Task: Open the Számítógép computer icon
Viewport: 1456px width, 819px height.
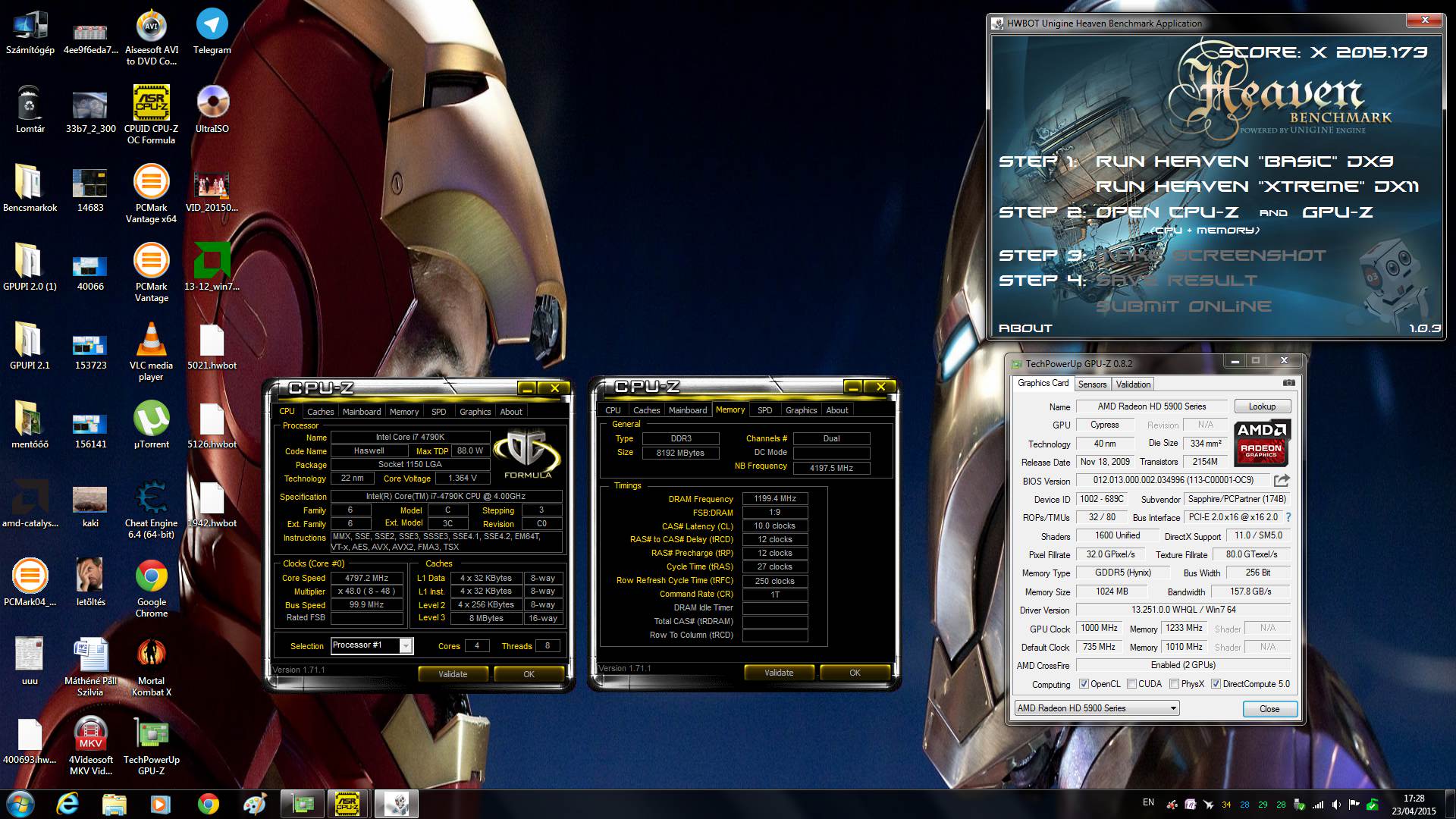Action: pos(30,31)
